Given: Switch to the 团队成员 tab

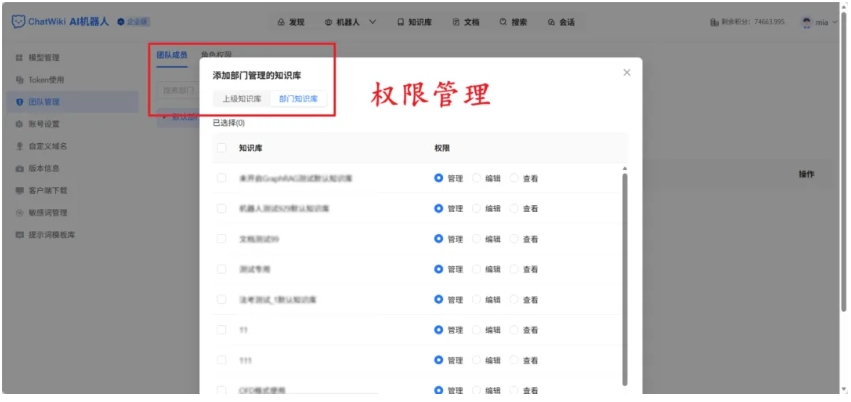Looking at the screenshot, I should (x=172, y=55).
